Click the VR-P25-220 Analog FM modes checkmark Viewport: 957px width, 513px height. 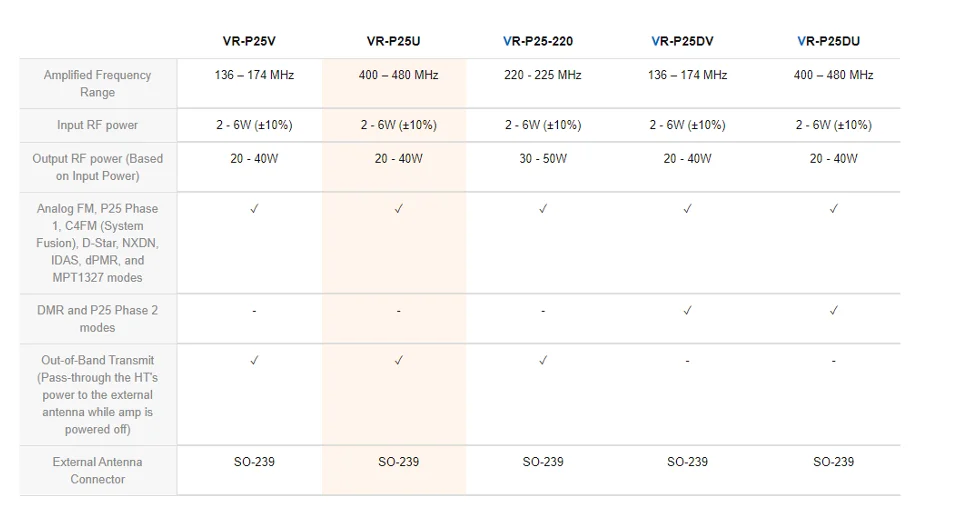(543, 209)
